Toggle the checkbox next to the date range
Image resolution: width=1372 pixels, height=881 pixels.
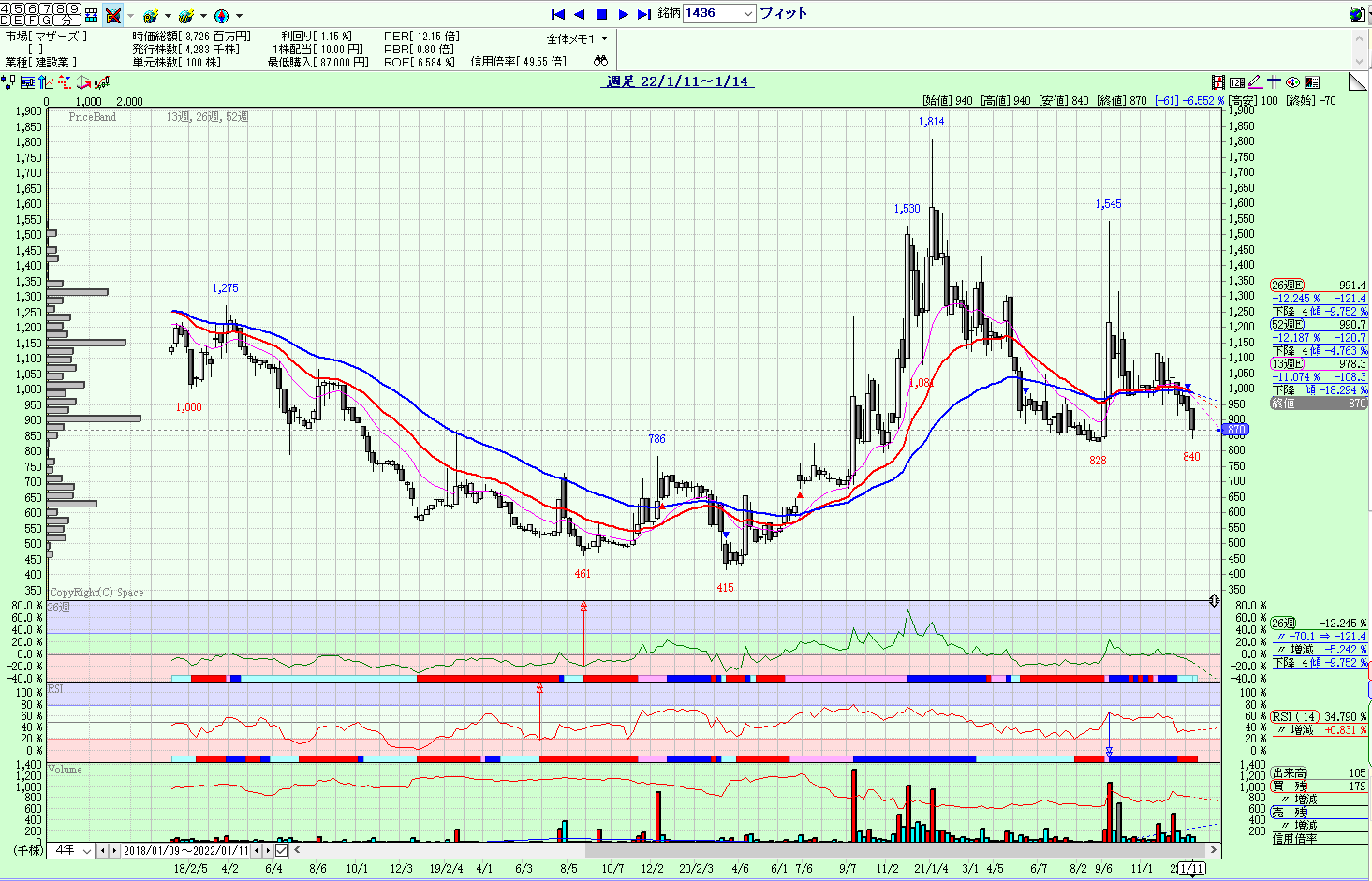pos(282,850)
